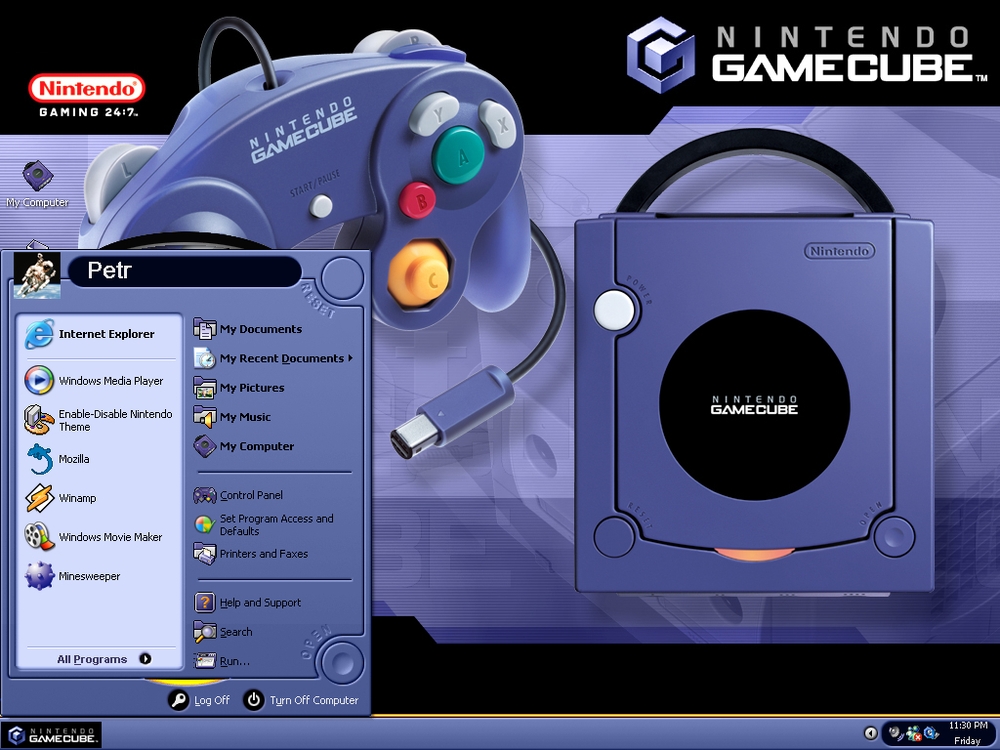Click the Log Off button
Screen dimensions: 1000x750
[x=199, y=700]
